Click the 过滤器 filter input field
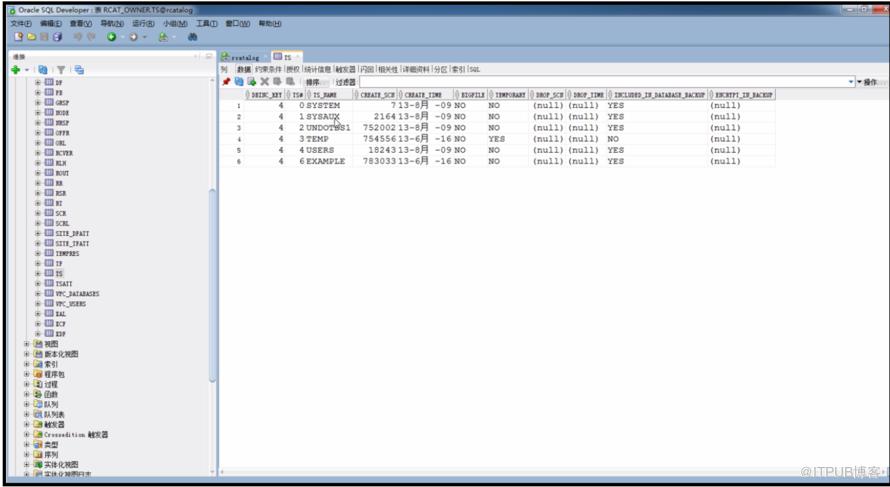Viewport: 890px width, 487px height. click(603, 82)
